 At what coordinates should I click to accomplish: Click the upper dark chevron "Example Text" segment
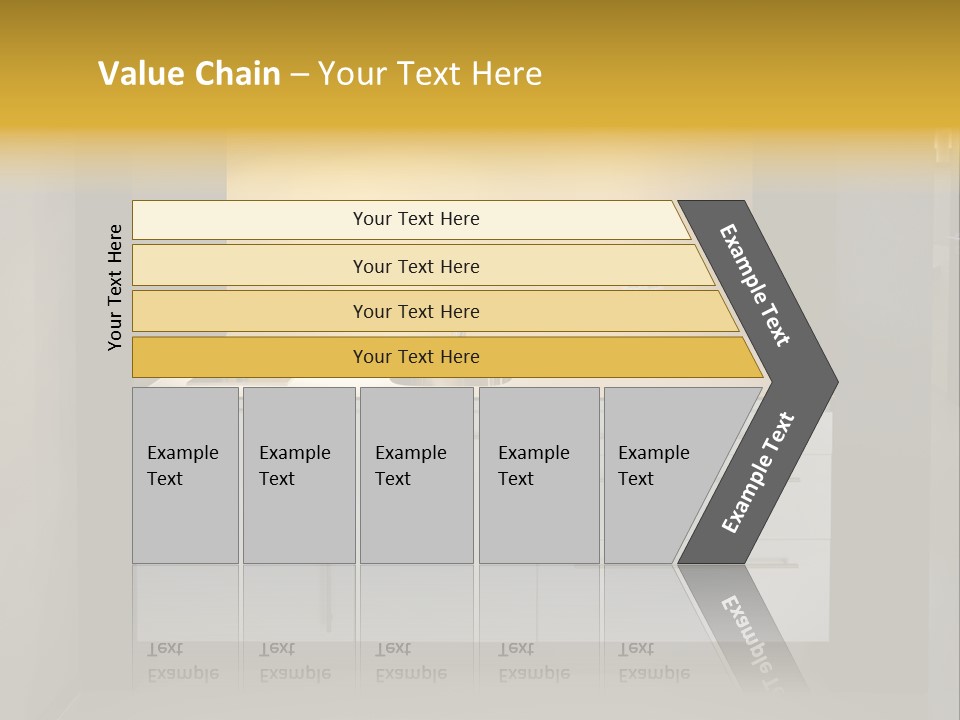755,284
